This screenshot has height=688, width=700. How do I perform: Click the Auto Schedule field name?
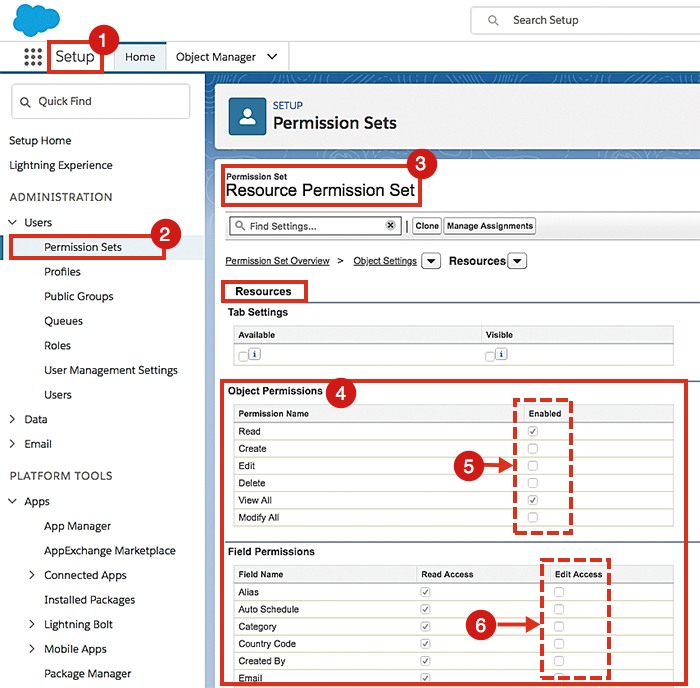pyautogui.click(x=268, y=609)
